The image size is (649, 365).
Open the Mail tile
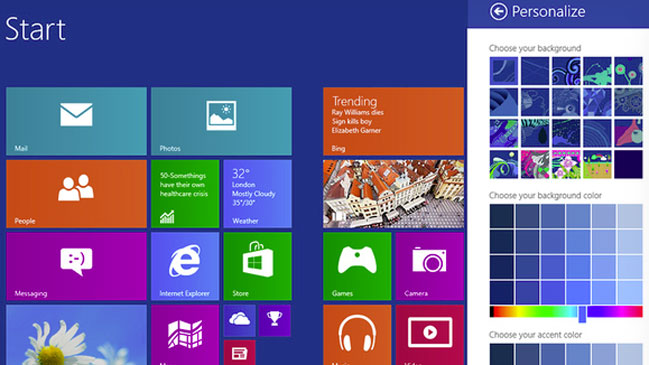77,121
